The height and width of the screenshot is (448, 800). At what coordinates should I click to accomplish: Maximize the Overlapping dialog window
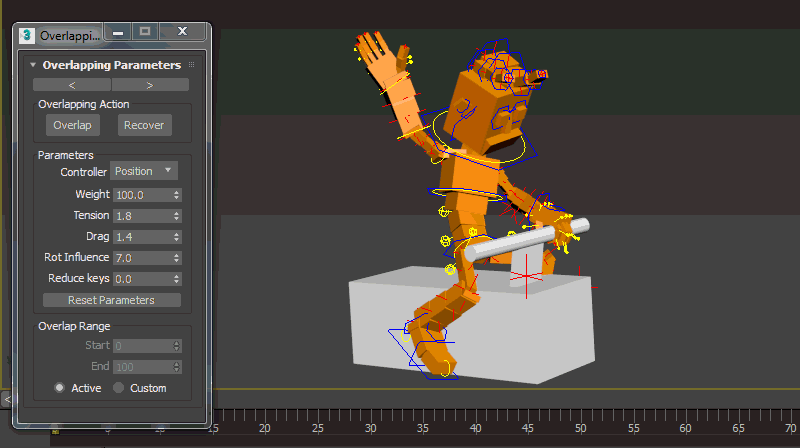pyautogui.click(x=145, y=33)
